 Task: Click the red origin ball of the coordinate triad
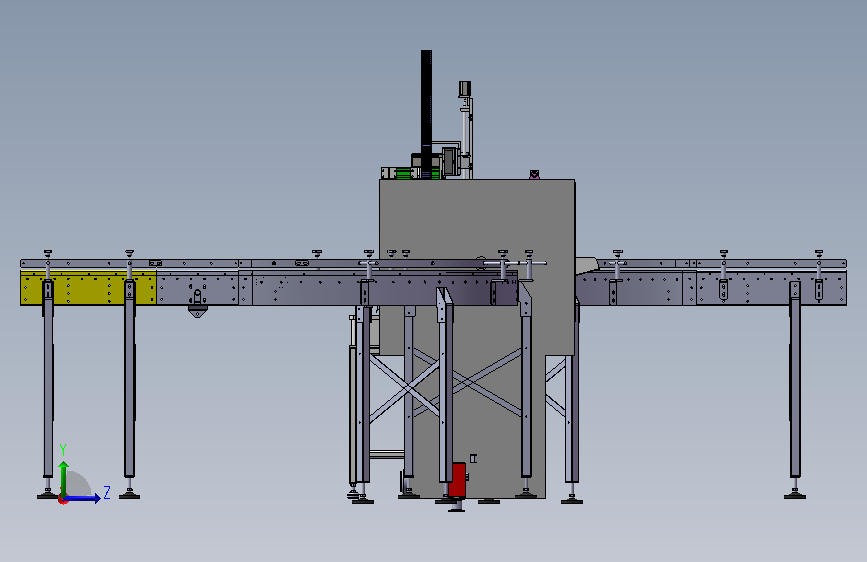tap(62, 500)
